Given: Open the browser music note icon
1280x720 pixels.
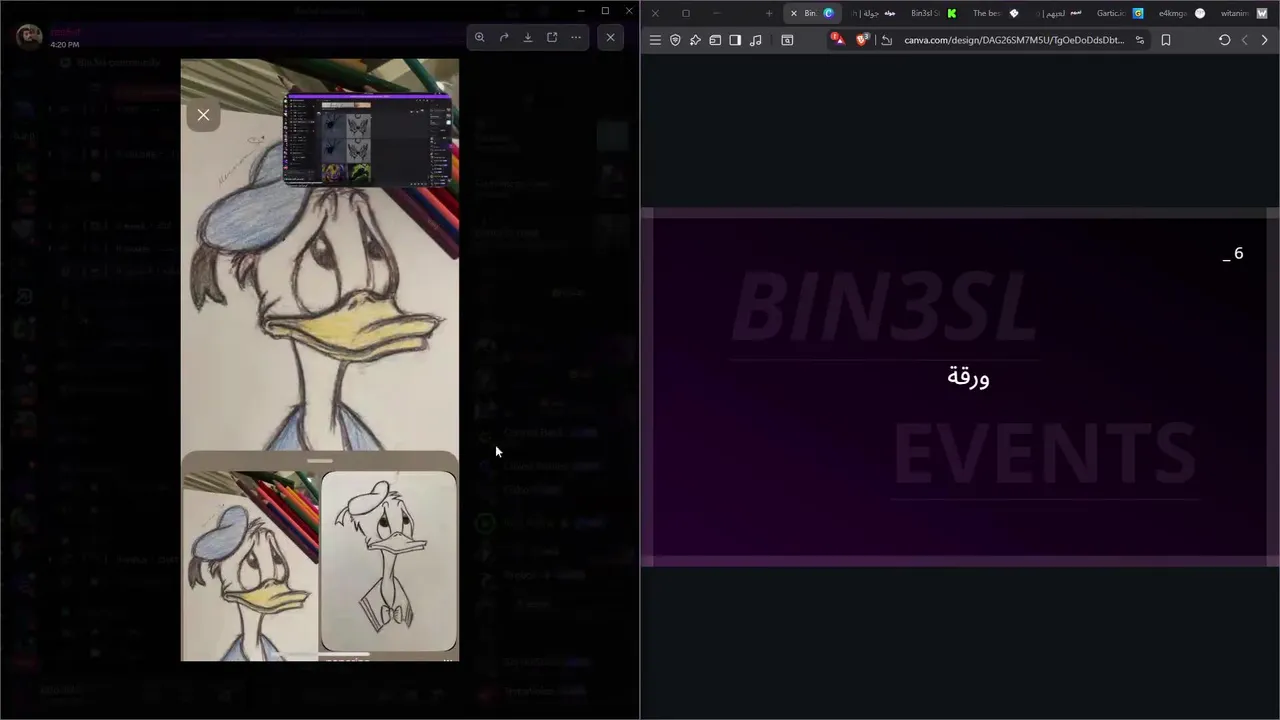Looking at the screenshot, I should (755, 40).
